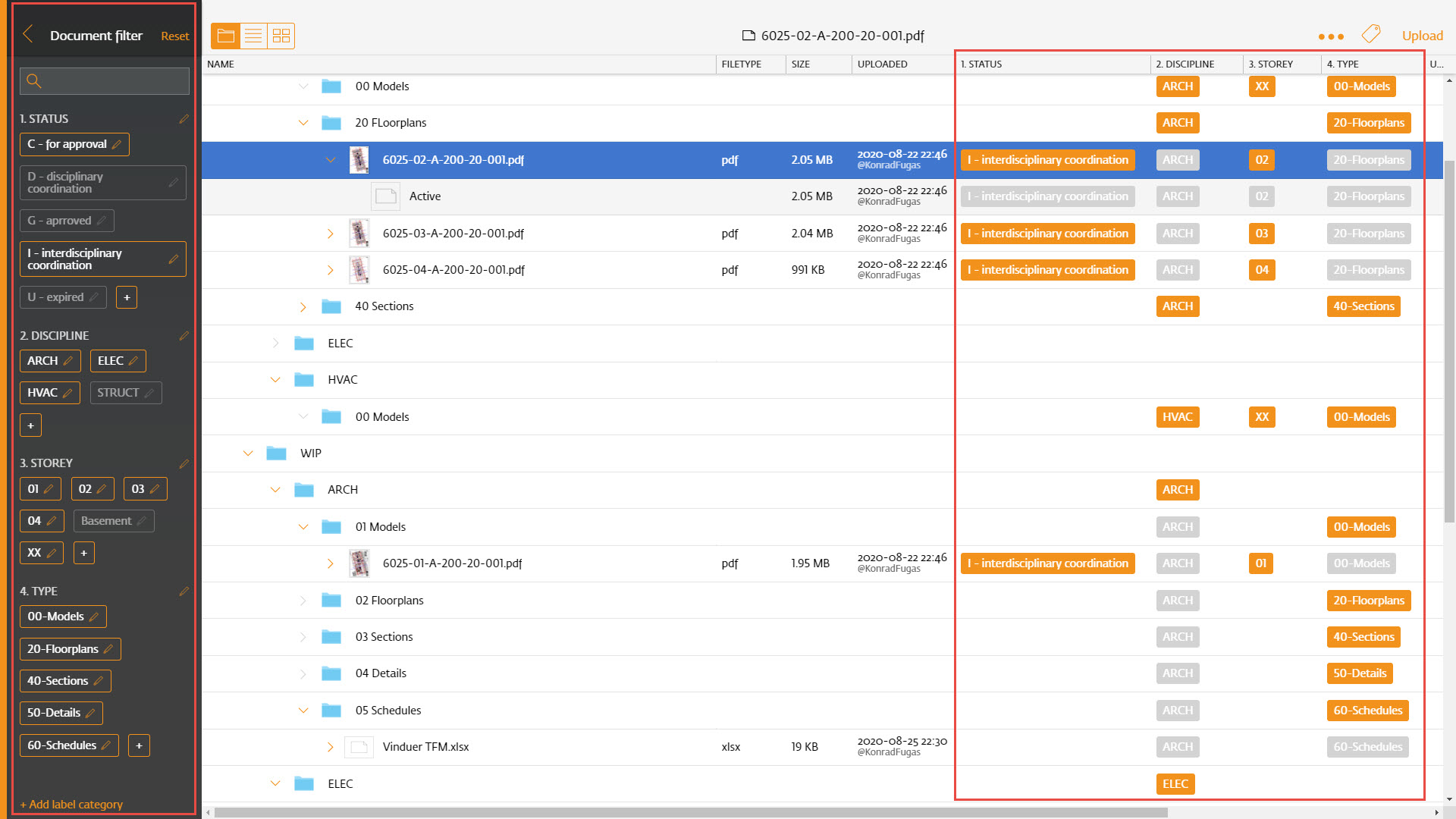Image resolution: width=1456 pixels, height=819 pixels.
Task: Collapse the 05 Schedules folder
Action: click(303, 711)
